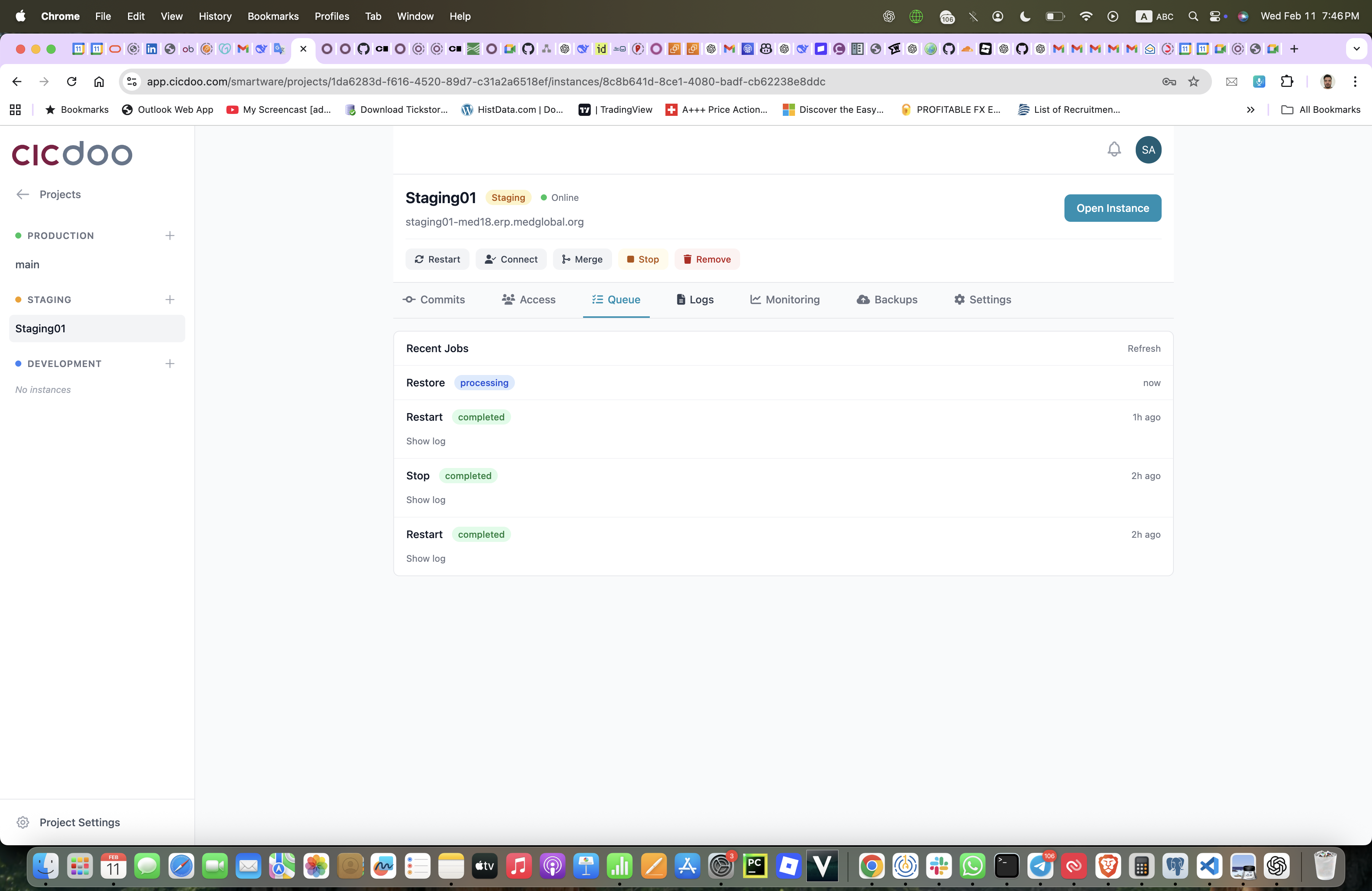Bookmark this page with star icon
1372x891 pixels.
[1194, 82]
